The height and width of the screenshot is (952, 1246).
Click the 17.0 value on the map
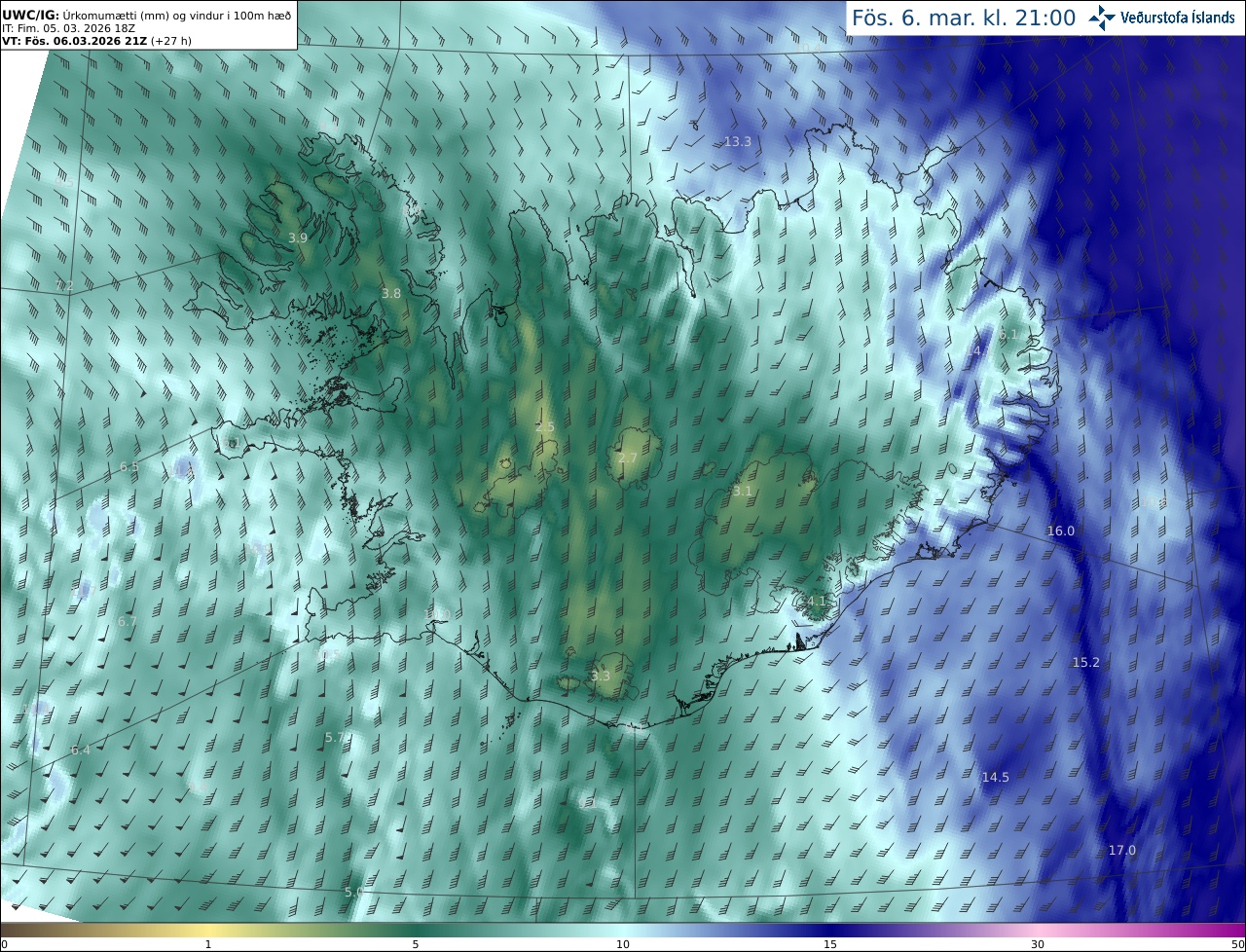[1122, 850]
